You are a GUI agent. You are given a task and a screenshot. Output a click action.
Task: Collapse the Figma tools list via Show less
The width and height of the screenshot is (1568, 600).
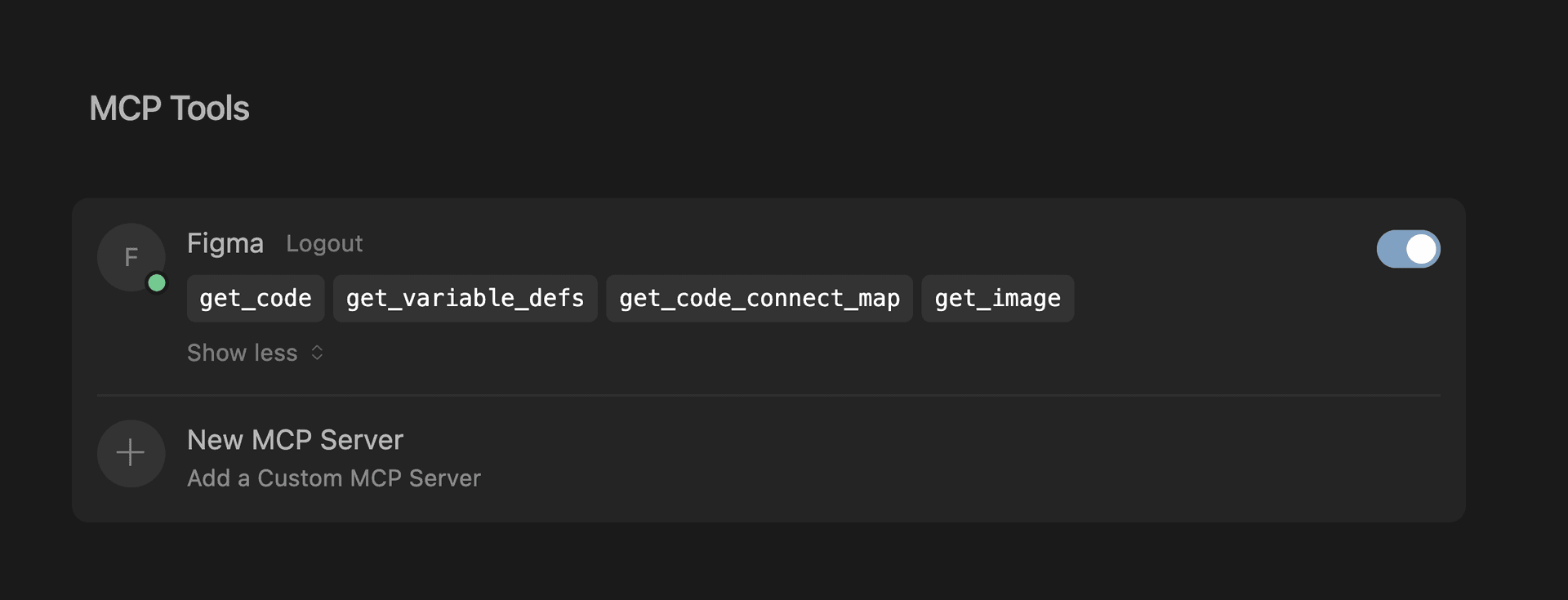click(242, 353)
